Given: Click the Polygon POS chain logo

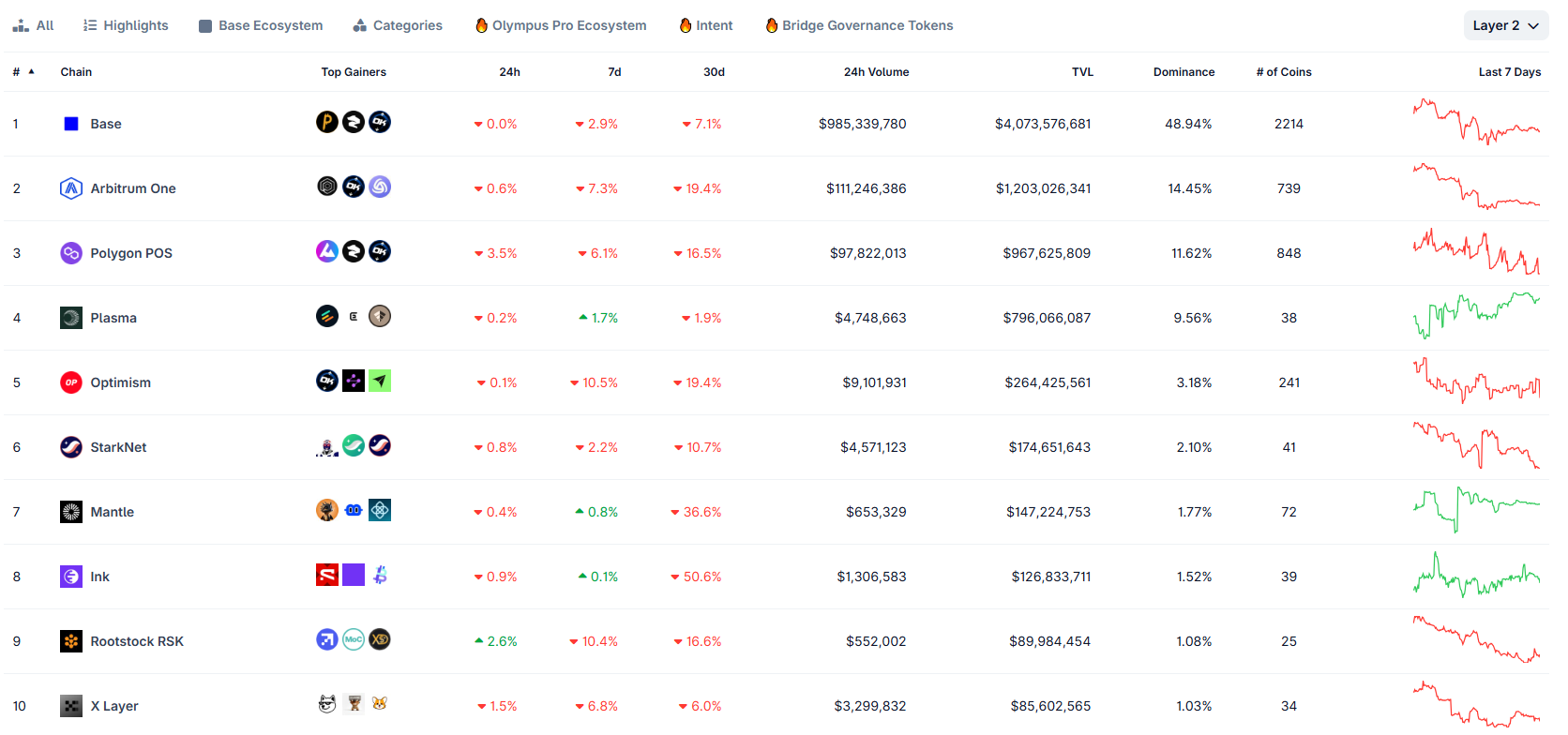Looking at the screenshot, I should click(x=71, y=253).
